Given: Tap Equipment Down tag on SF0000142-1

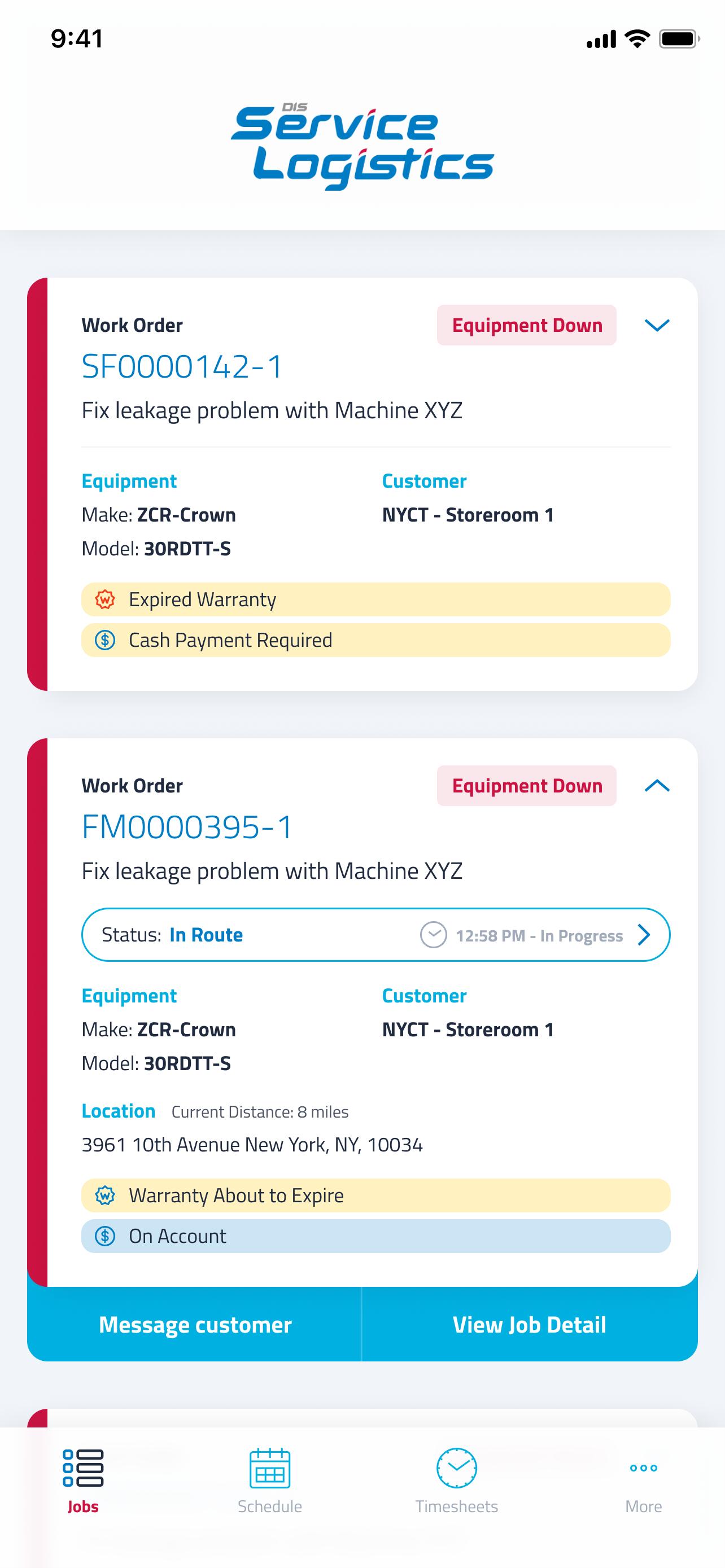Looking at the screenshot, I should tap(527, 325).
